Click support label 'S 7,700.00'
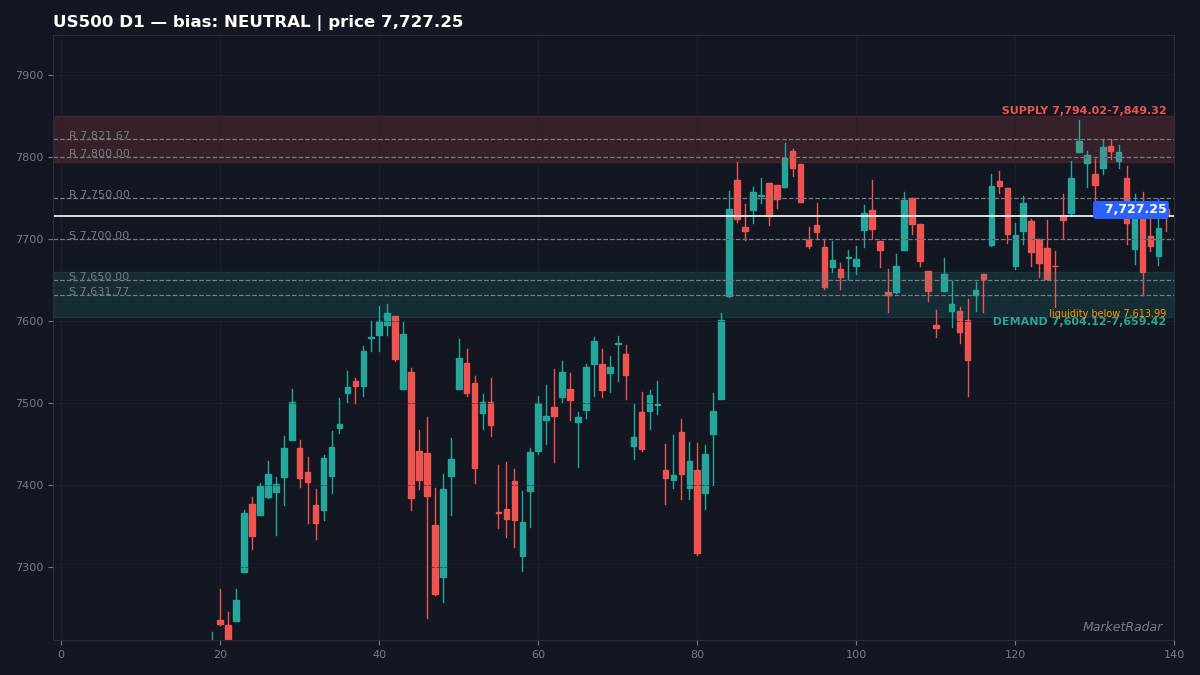 (99, 236)
